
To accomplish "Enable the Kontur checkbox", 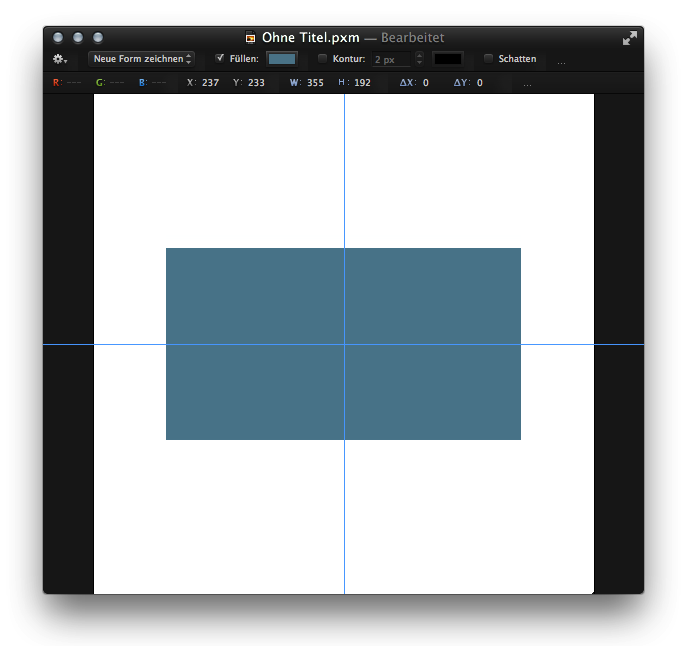I will click(x=322, y=58).
